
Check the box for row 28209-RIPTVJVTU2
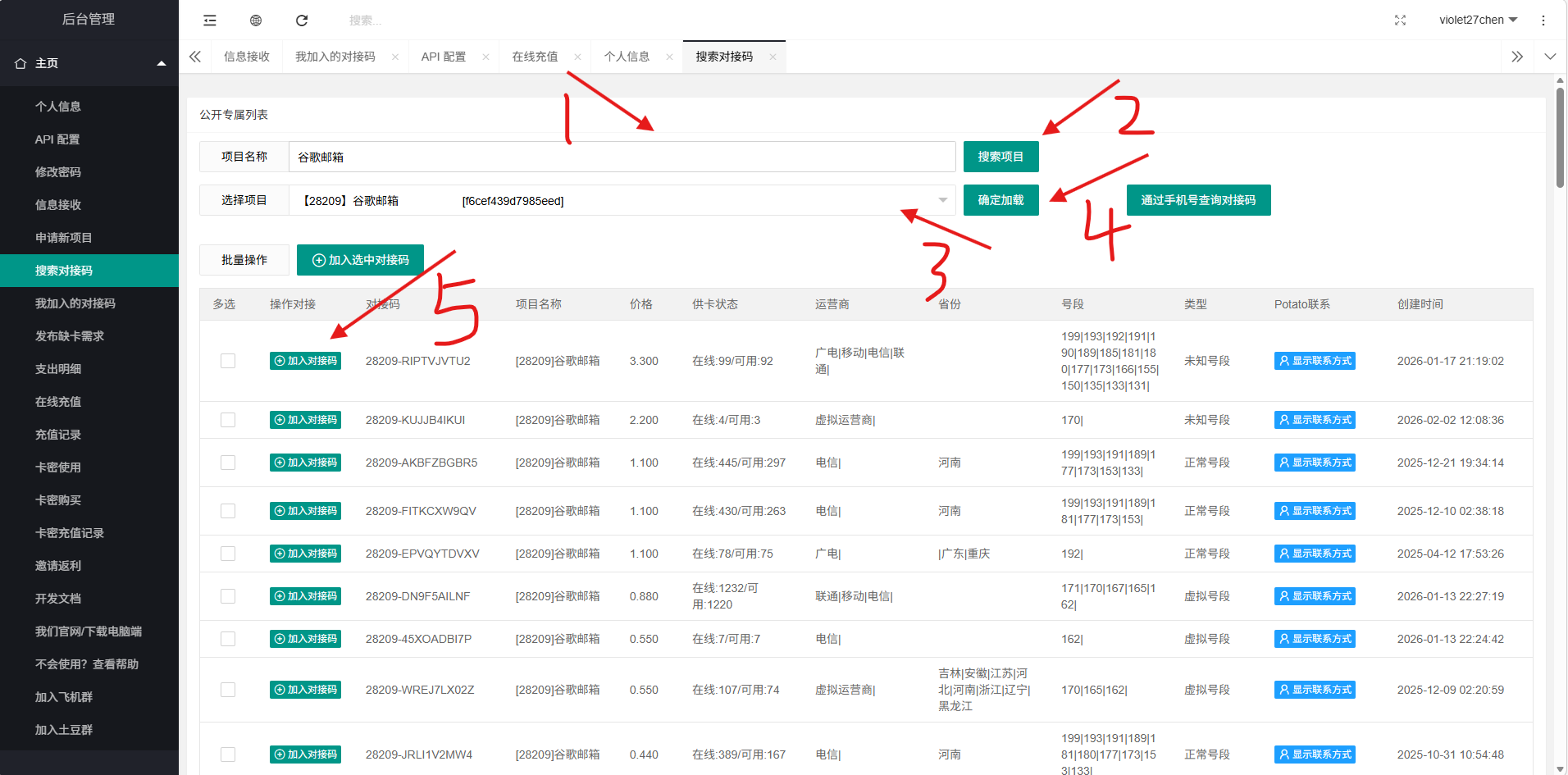(228, 361)
